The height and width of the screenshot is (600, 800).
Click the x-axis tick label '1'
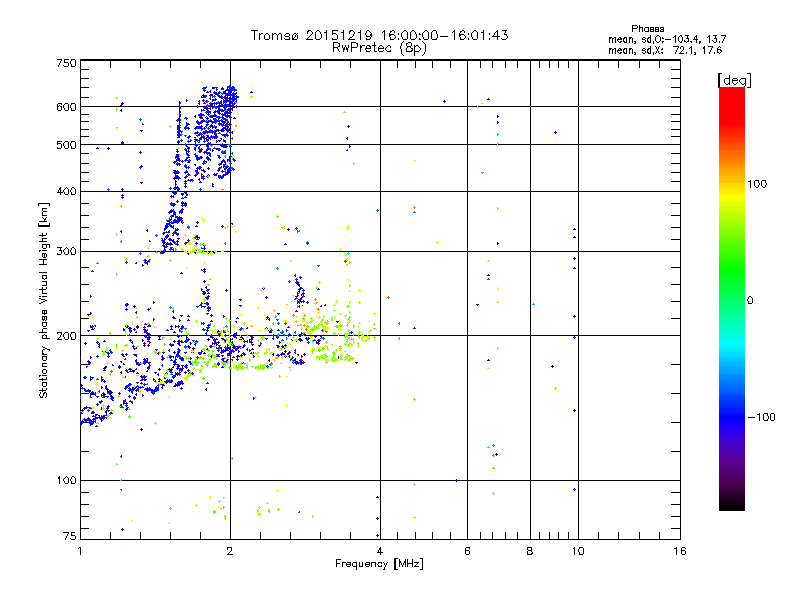(x=80, y=551)
